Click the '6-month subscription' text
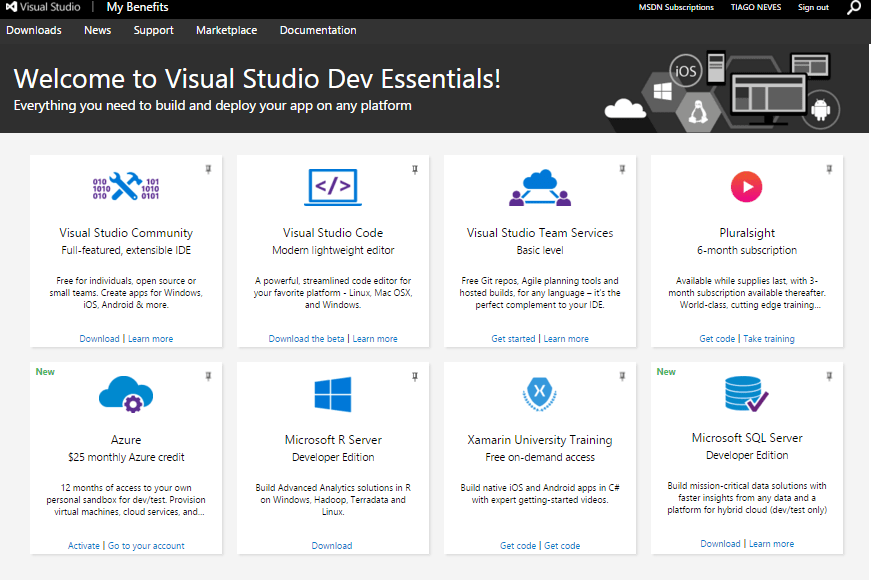This screenshot has height=580, width=871. (747, 251)
